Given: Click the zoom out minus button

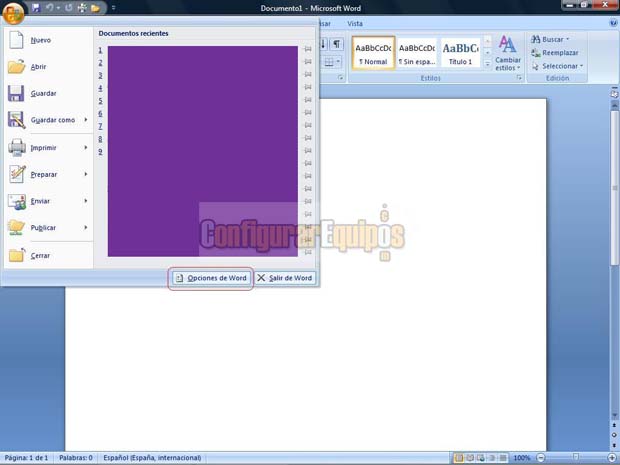Looking at the screenshot, I should [x=541, y=458].
